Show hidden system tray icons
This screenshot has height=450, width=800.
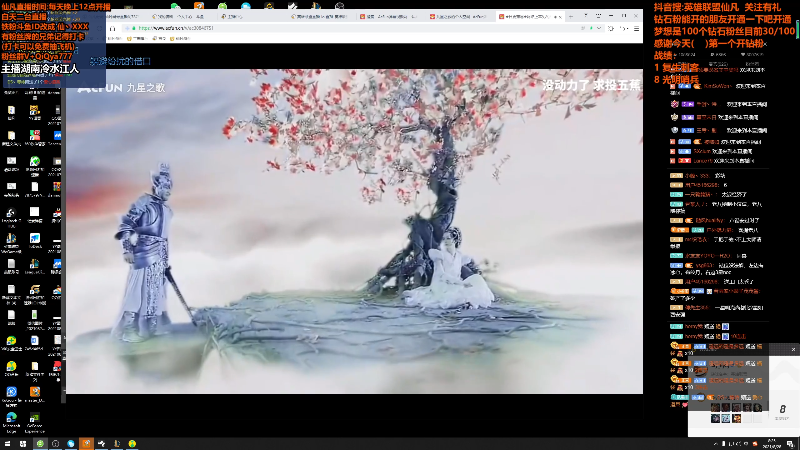(x=715, y=444)
